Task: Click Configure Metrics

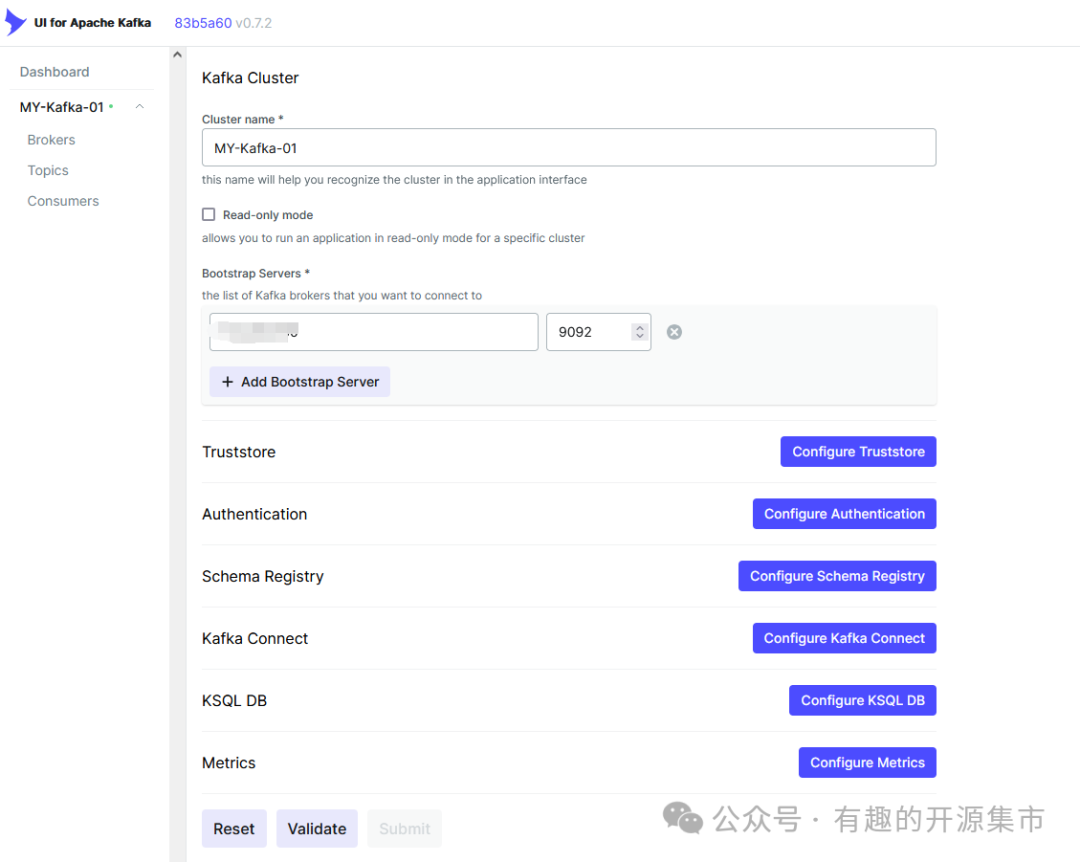Action: (x=867, y=762)
